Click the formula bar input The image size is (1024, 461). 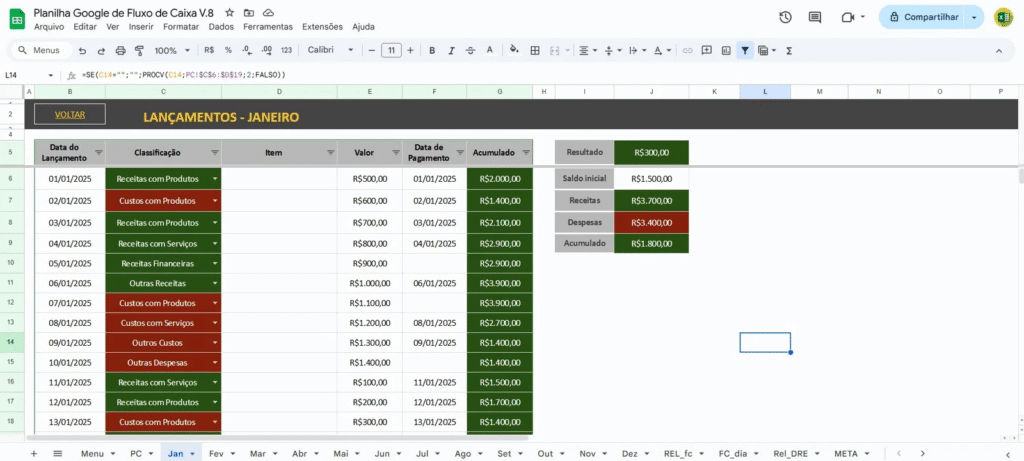click(500, 75)
